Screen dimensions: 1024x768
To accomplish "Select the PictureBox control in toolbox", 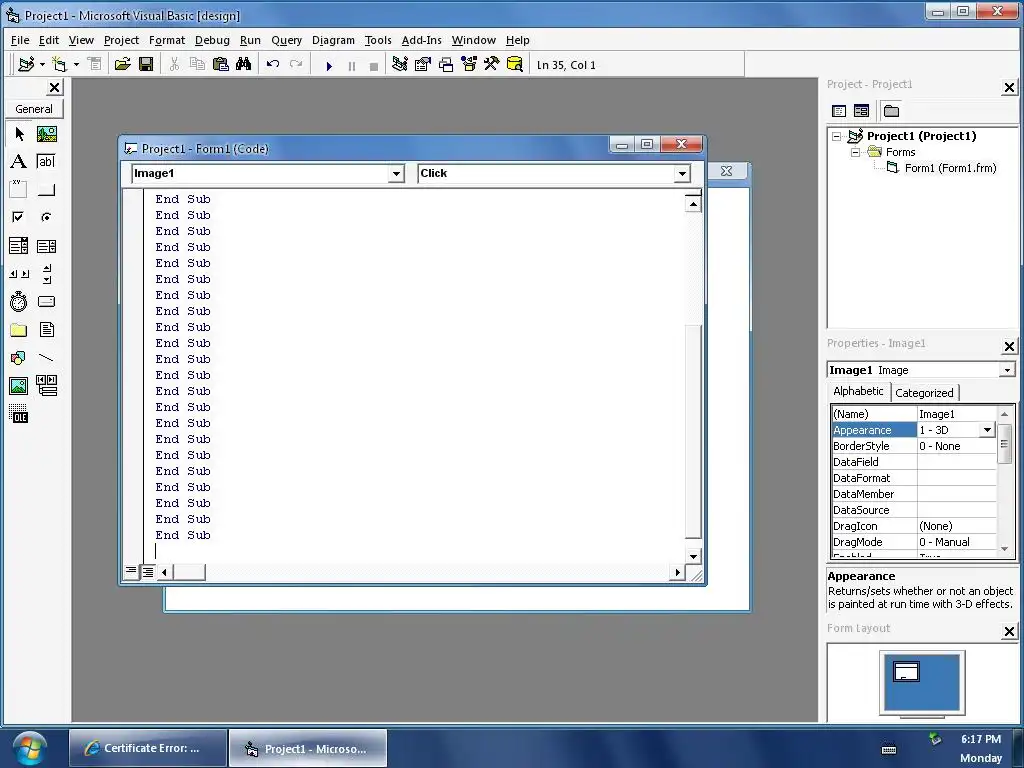I will point(46,134).
